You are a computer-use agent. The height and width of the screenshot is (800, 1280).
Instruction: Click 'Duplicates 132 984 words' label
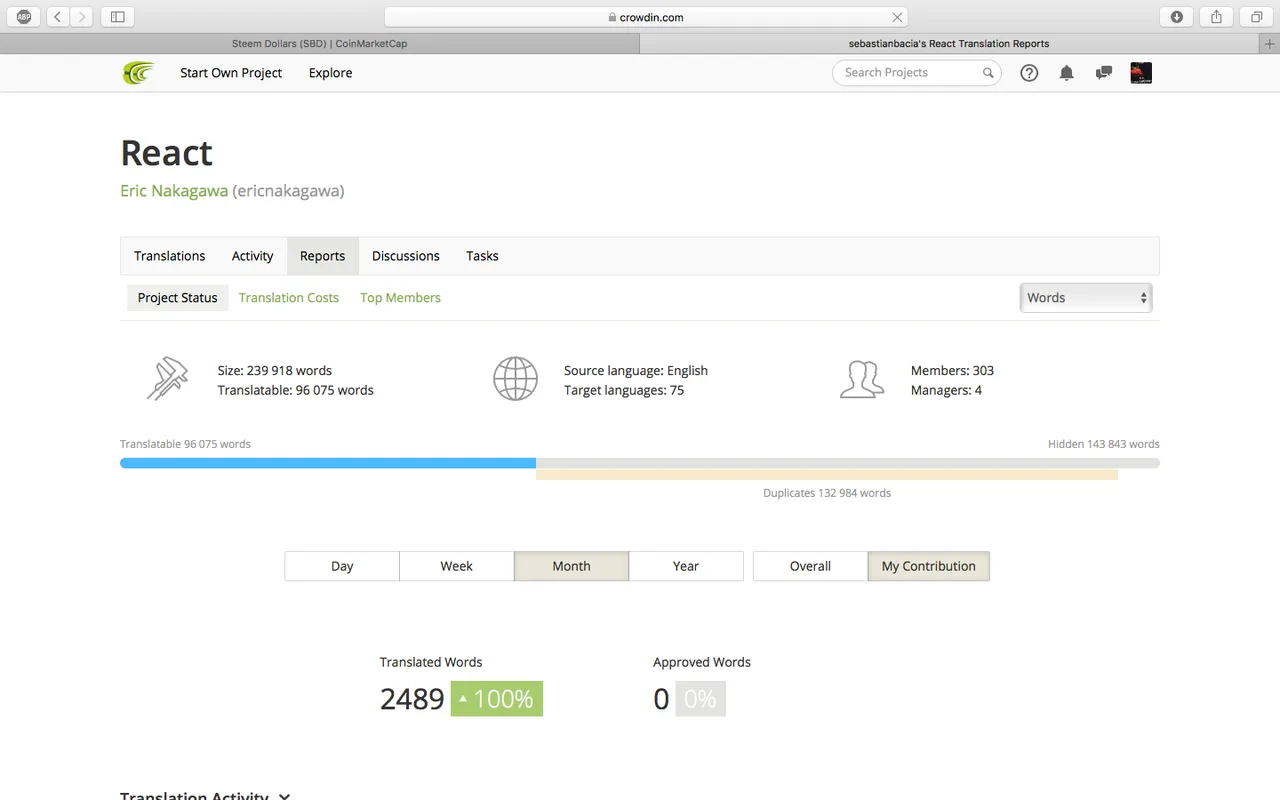(827, 493)
